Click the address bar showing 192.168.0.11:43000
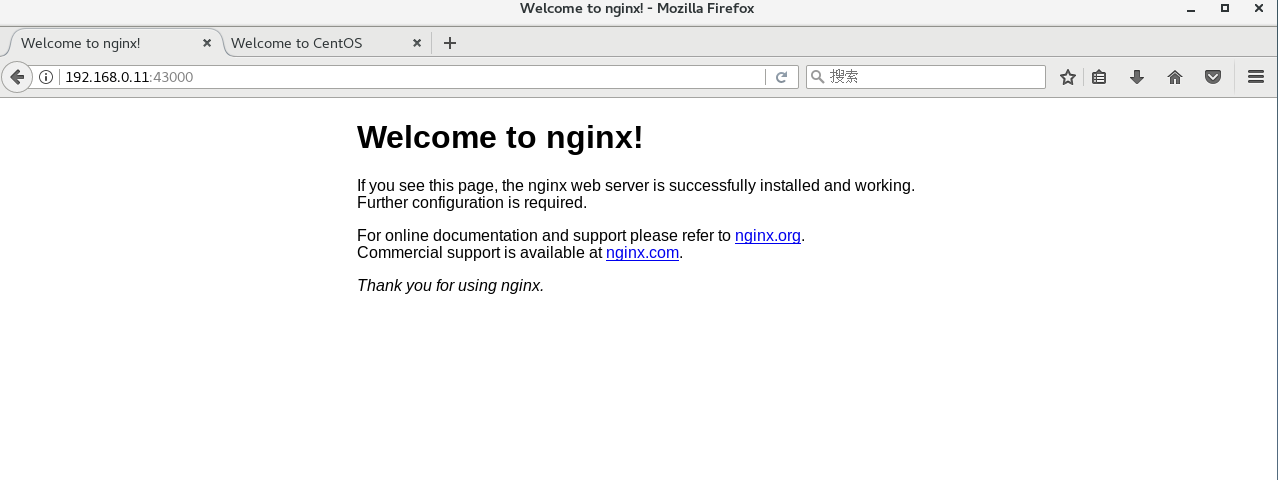Viewport: 1278px width, 480px height. pyautogui.click(x=410, y=77)
